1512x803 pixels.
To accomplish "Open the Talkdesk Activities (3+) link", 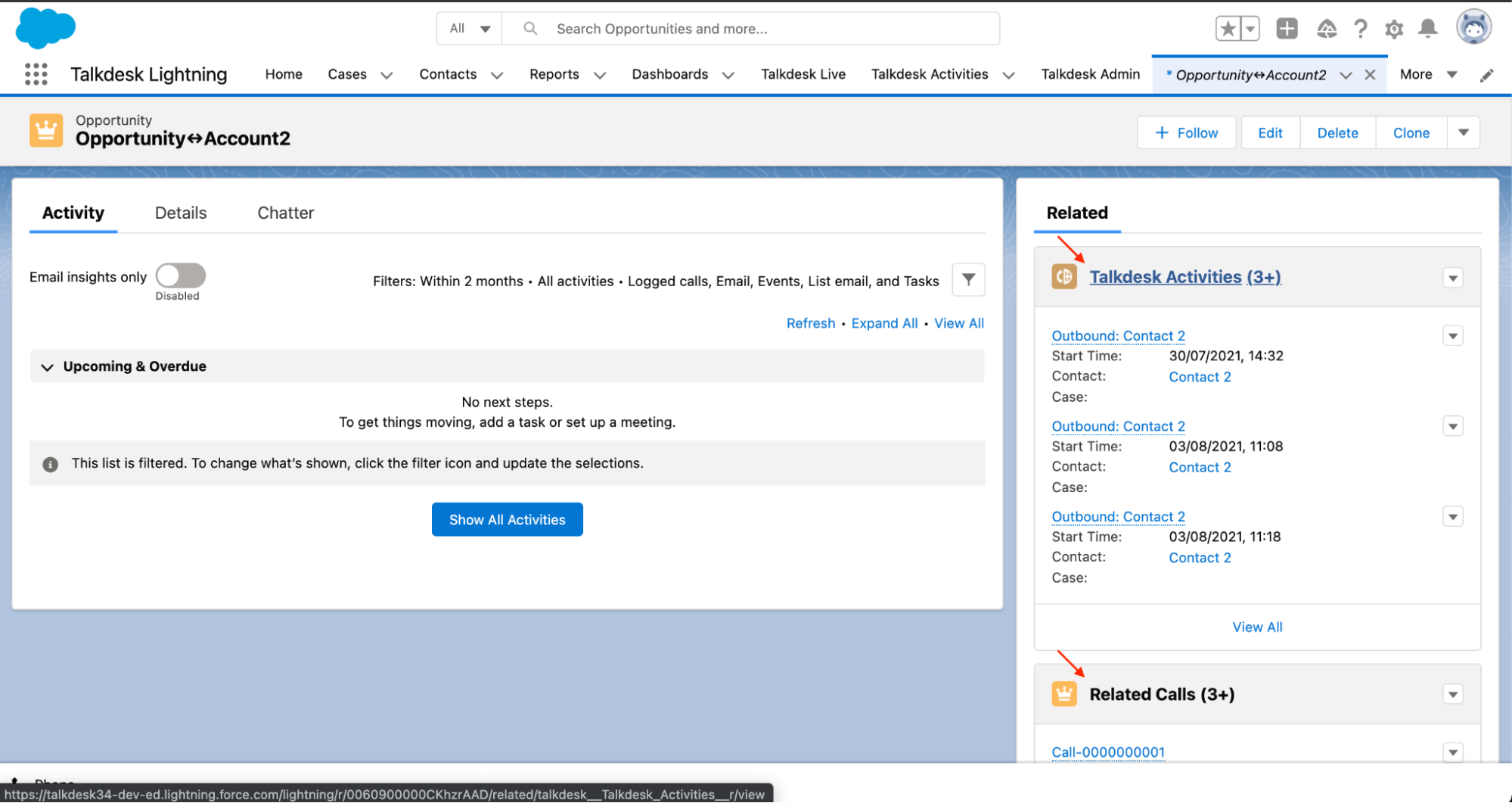I will (1184, 277).
